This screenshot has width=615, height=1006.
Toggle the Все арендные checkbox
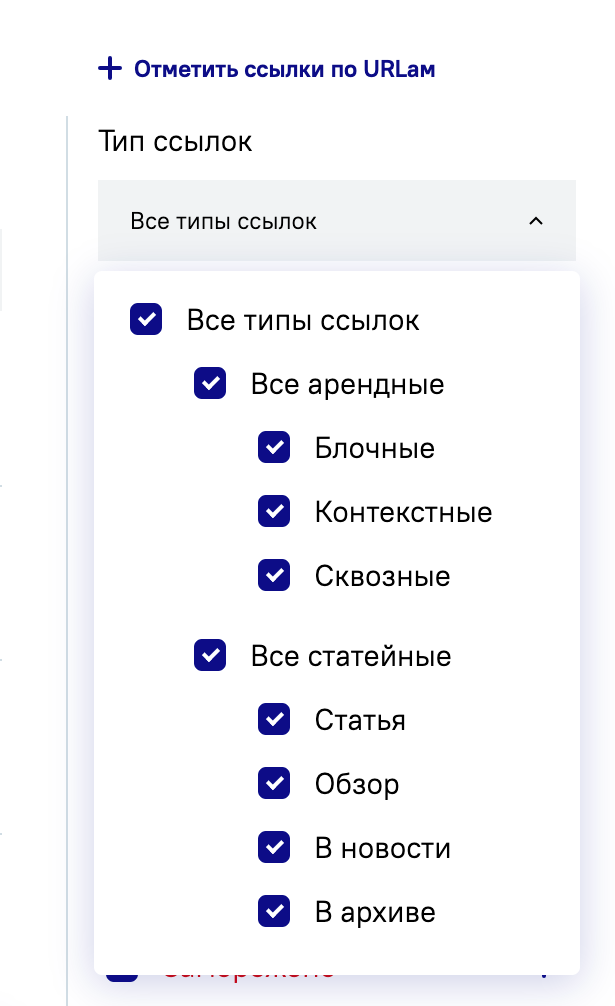click(210, 384)
